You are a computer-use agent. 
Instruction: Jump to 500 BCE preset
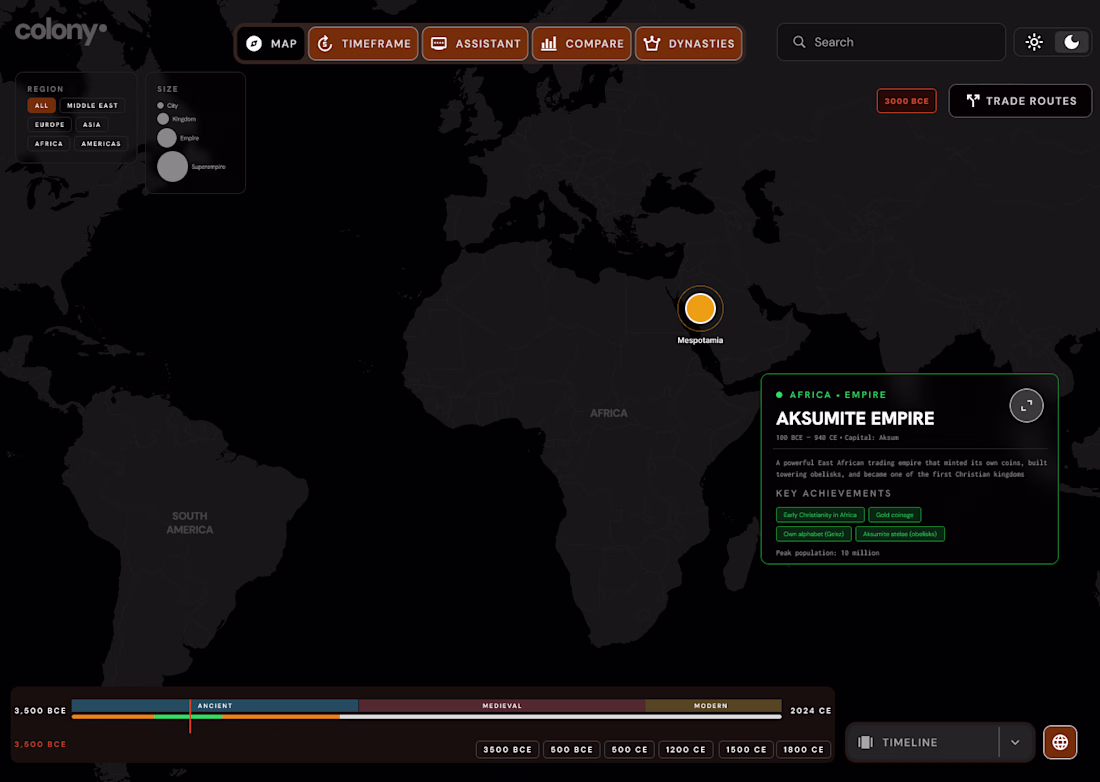point(572,750)
